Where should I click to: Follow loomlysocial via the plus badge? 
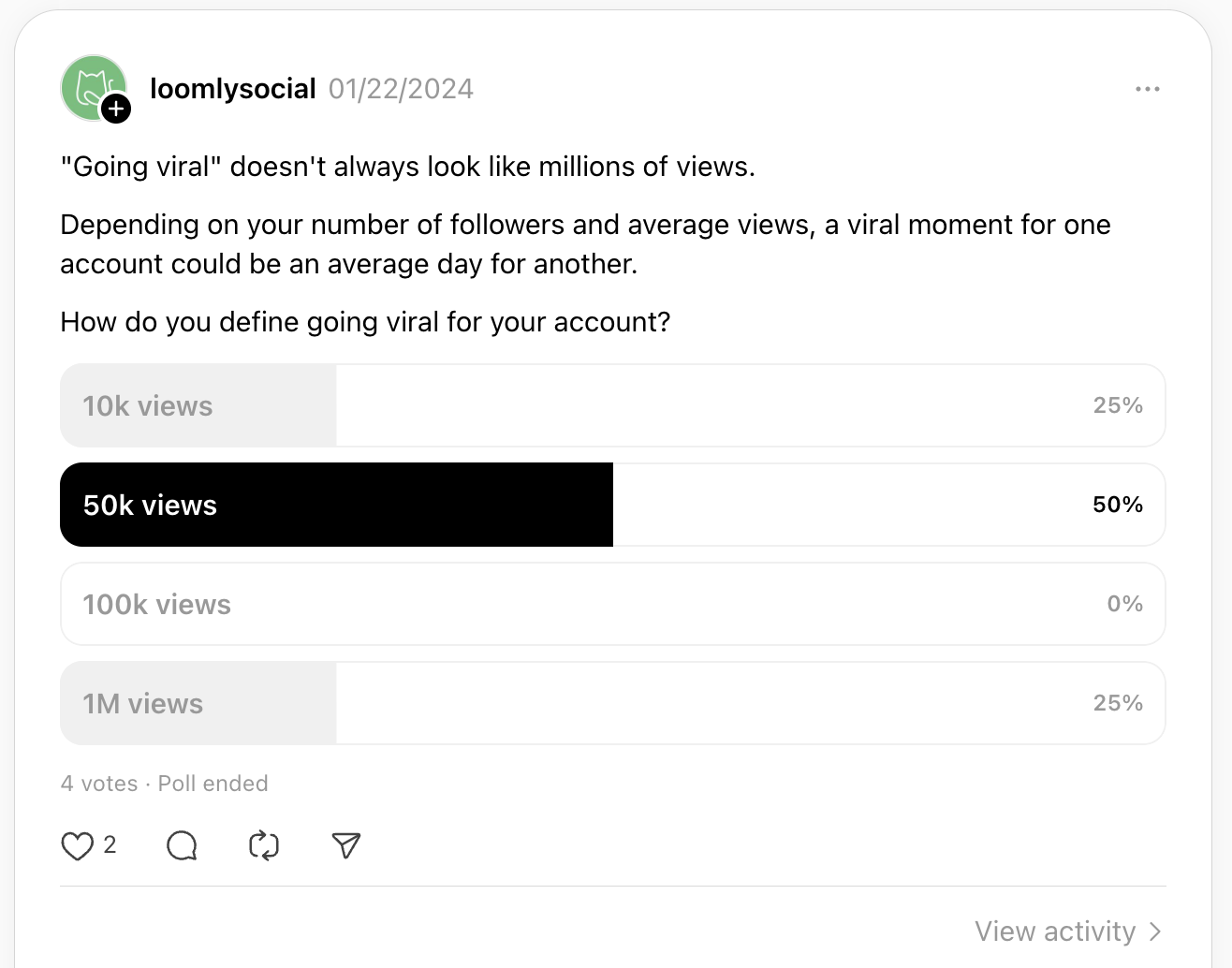click(x=116, y=110)
